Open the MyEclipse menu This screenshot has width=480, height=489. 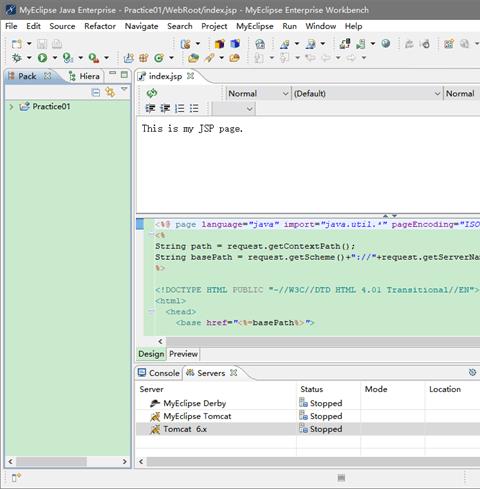pos(255,26)
